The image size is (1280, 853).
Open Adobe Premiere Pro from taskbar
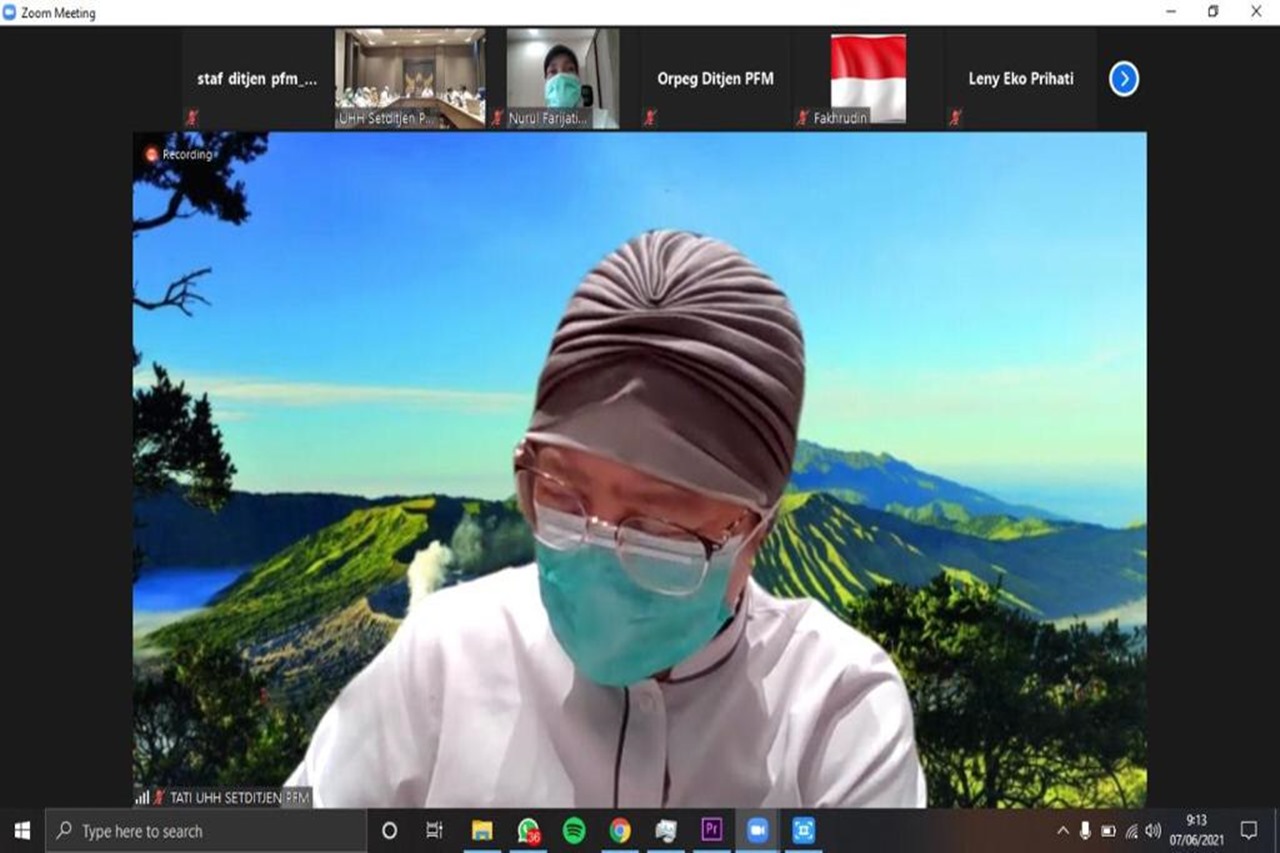712,830
